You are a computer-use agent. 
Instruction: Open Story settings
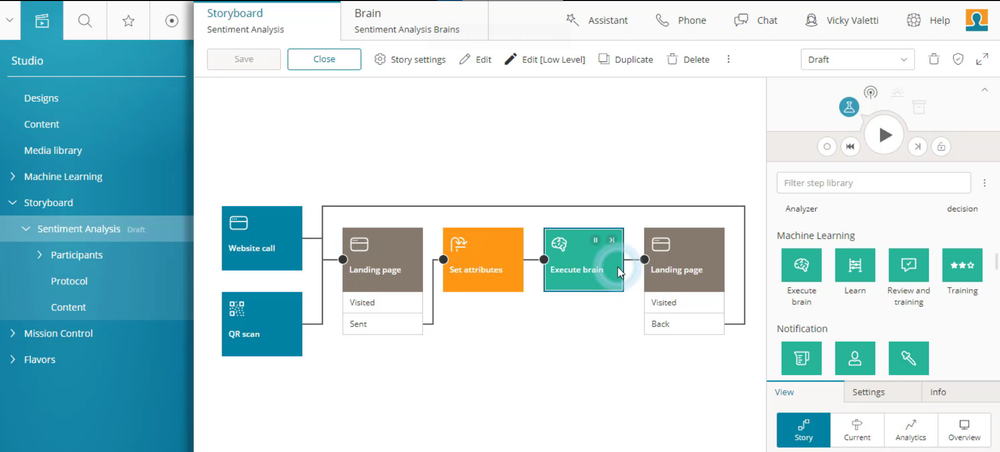pyautogui.click(x=409, y=59)
